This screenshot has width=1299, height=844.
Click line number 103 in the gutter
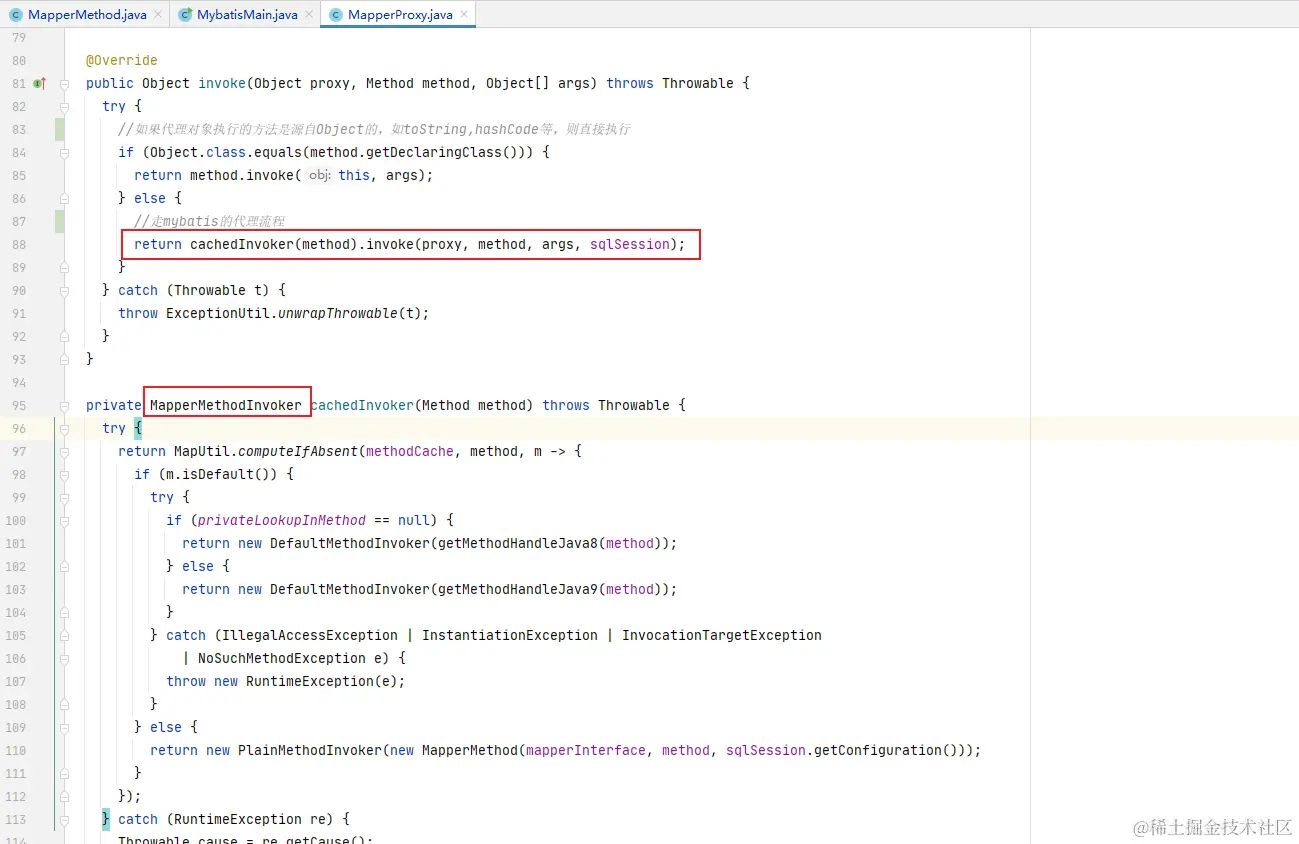click(15, 589)
